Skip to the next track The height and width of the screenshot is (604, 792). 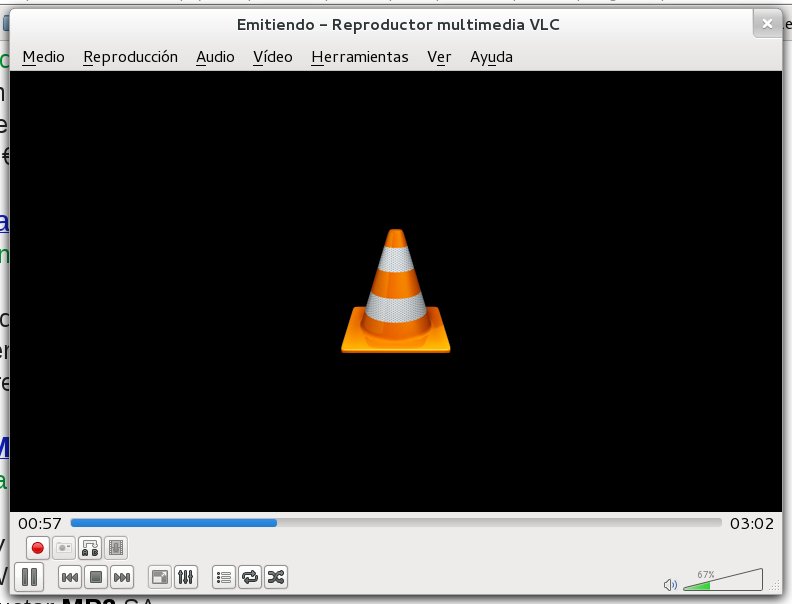(122, 577)
